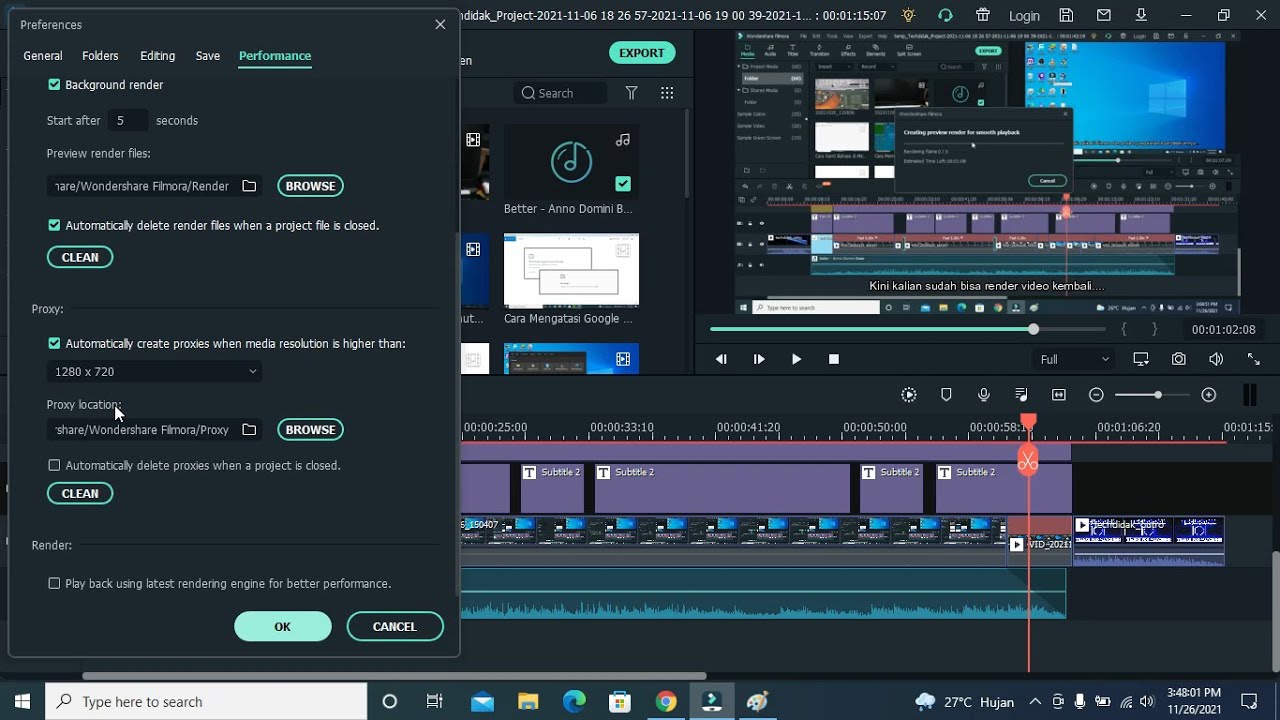
Task: Toggle automatically delete render files checkbox
Action: pyautogui.click(x=54, y=225)
